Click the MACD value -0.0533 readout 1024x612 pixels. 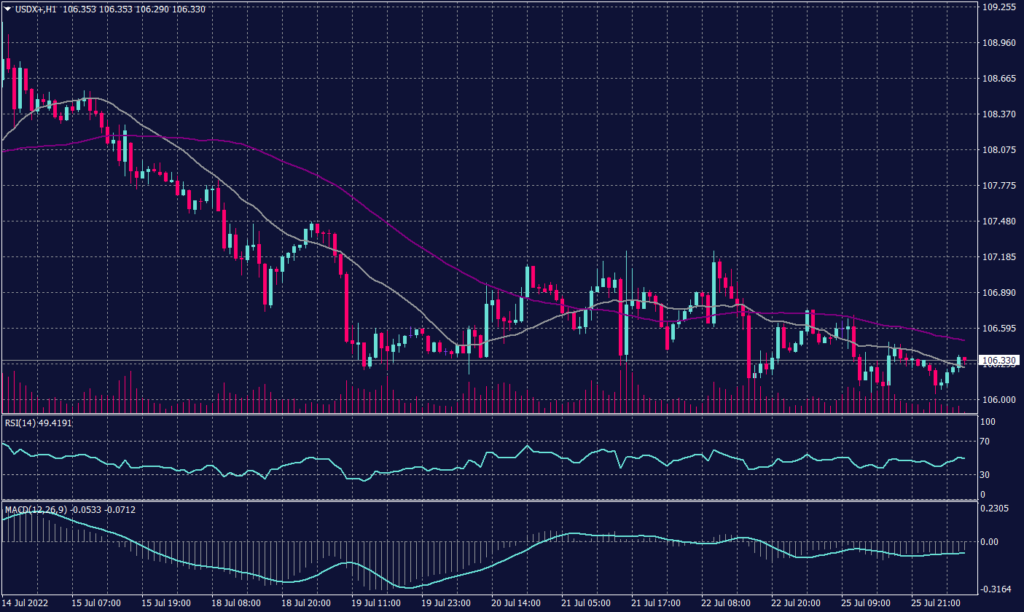(x=78, y=510)
